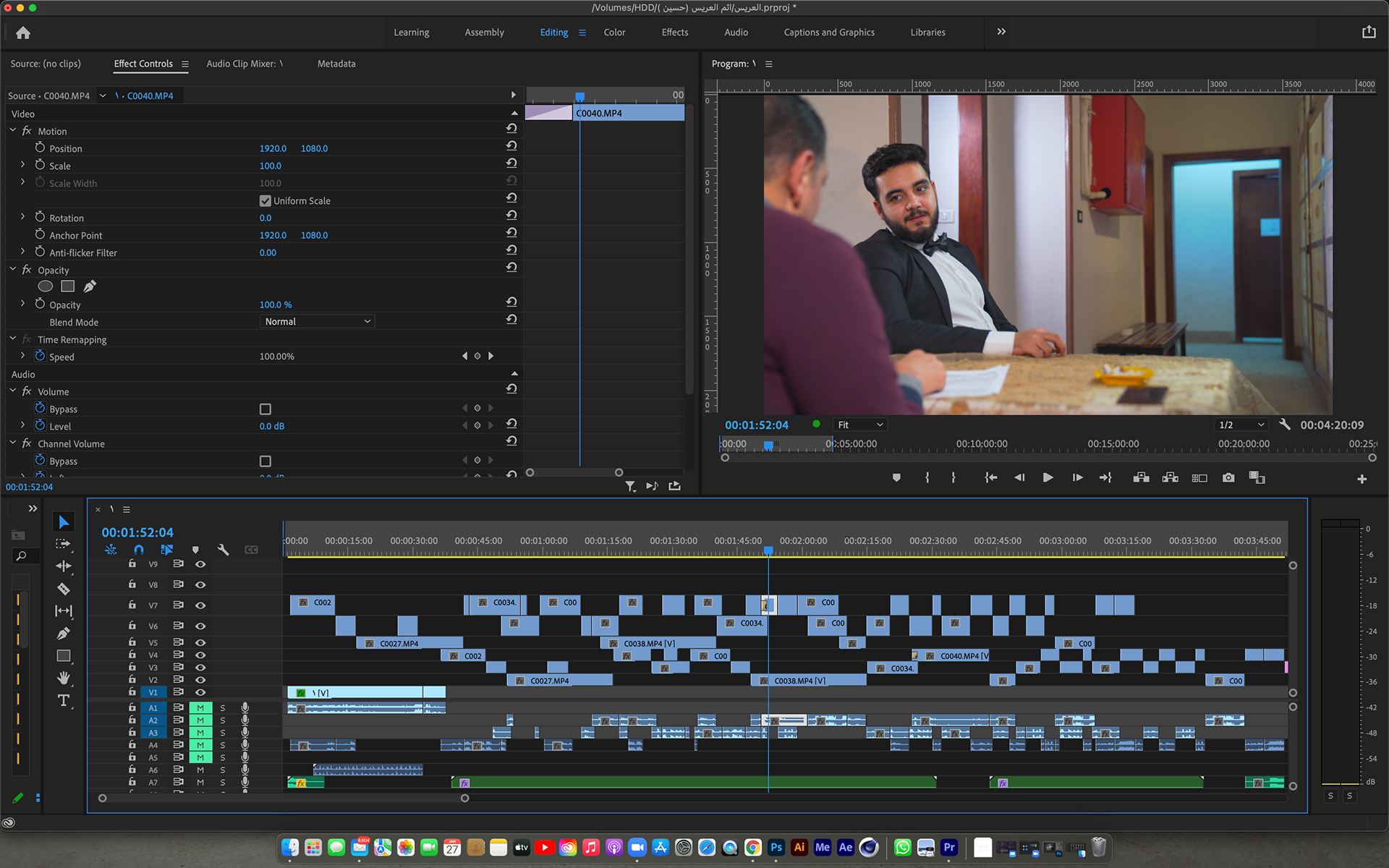Toggle Linked Selection in timeline

tap(167, 550)
